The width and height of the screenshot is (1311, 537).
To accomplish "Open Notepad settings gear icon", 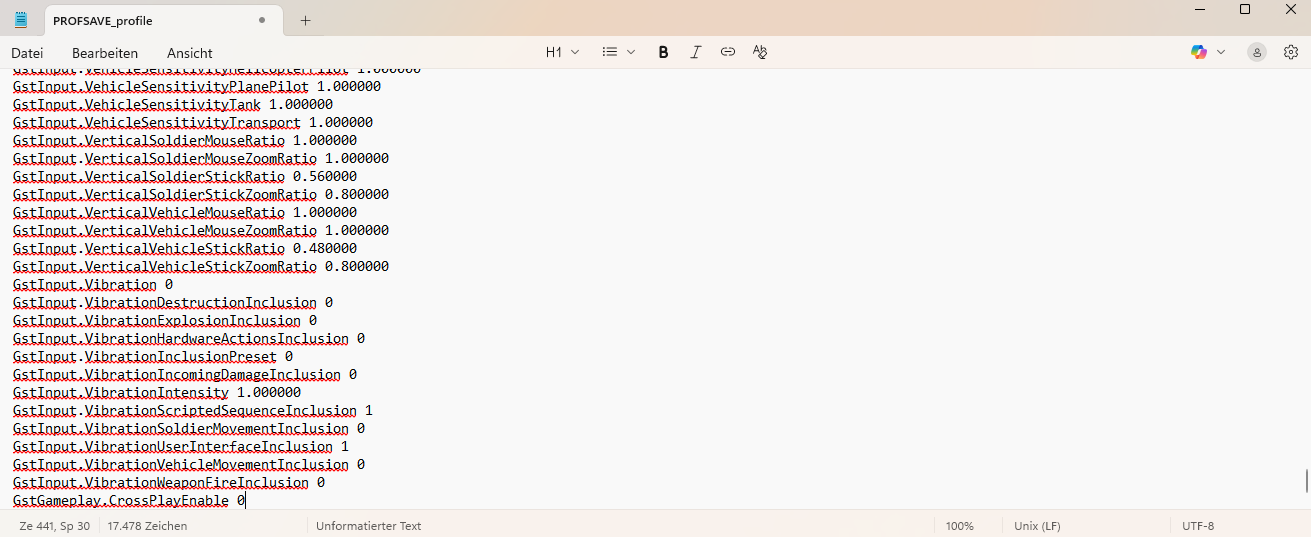I will (1290, 52).
